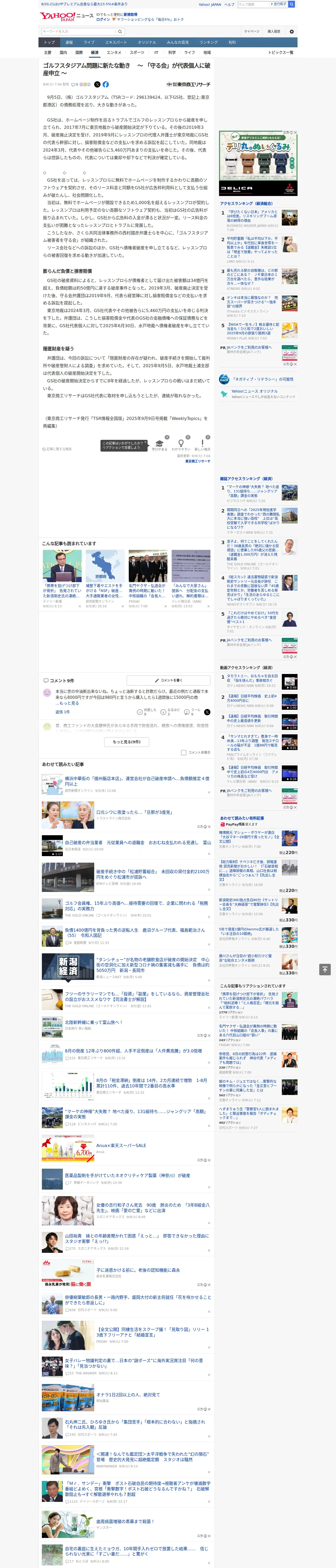Click the もっと見る(9件) comments button
Viewport: 336px width, 1568px height.
pos(127,742)
